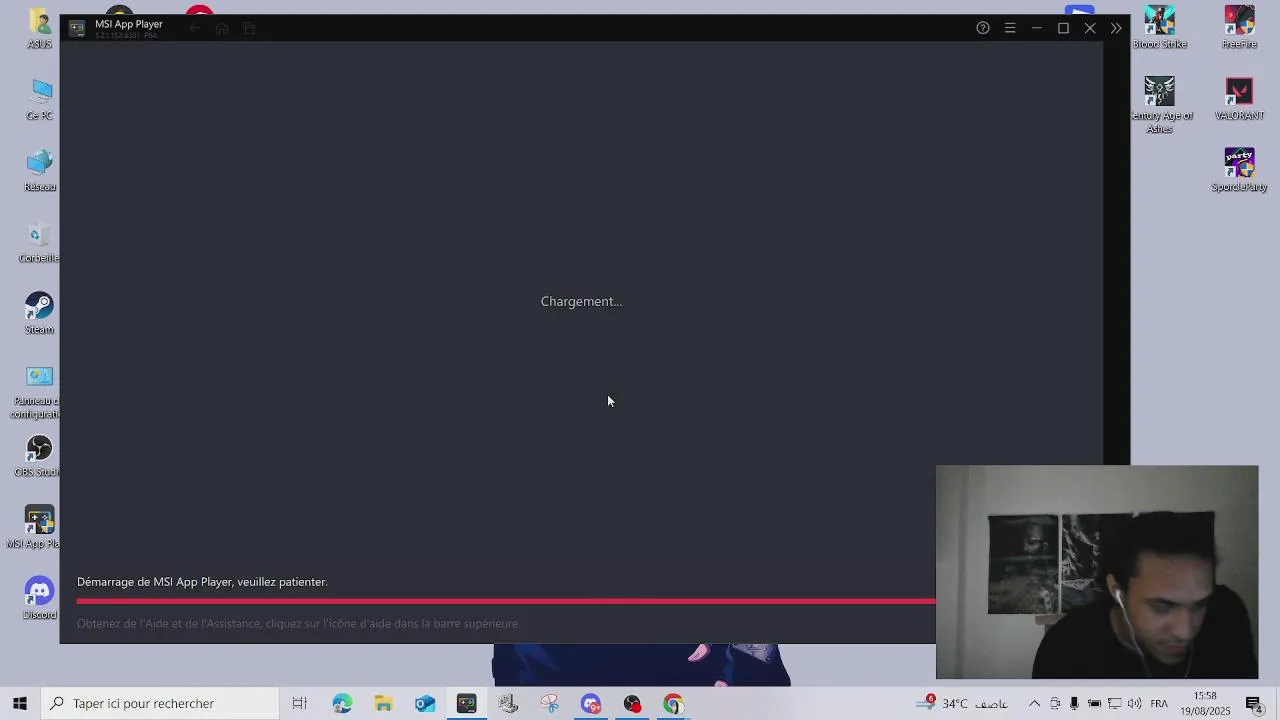Expand the side toolbar with double chevron
1280x720 pixels.
tap(1116, 28)
